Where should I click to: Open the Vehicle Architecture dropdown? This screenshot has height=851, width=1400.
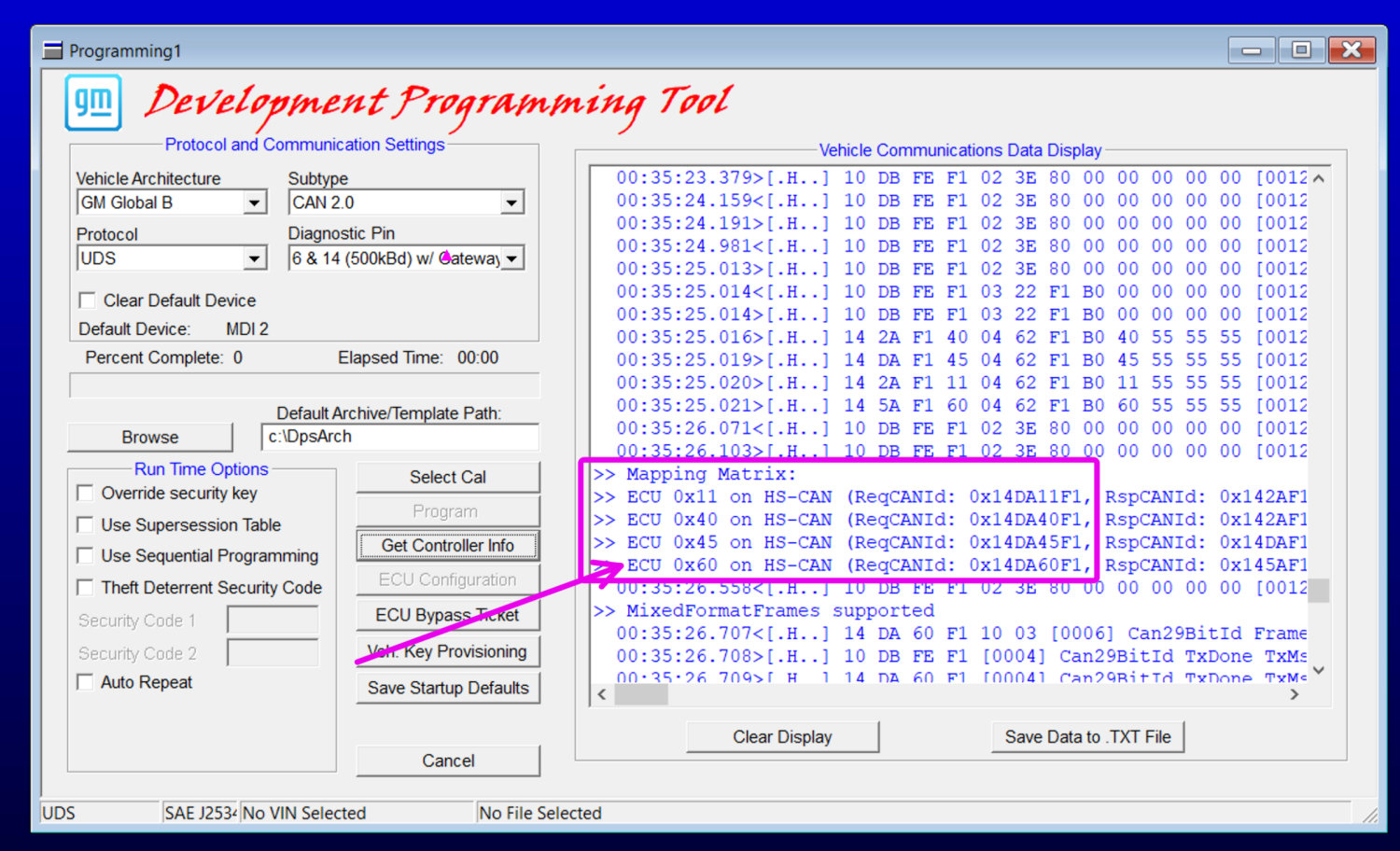coord(254,202)
